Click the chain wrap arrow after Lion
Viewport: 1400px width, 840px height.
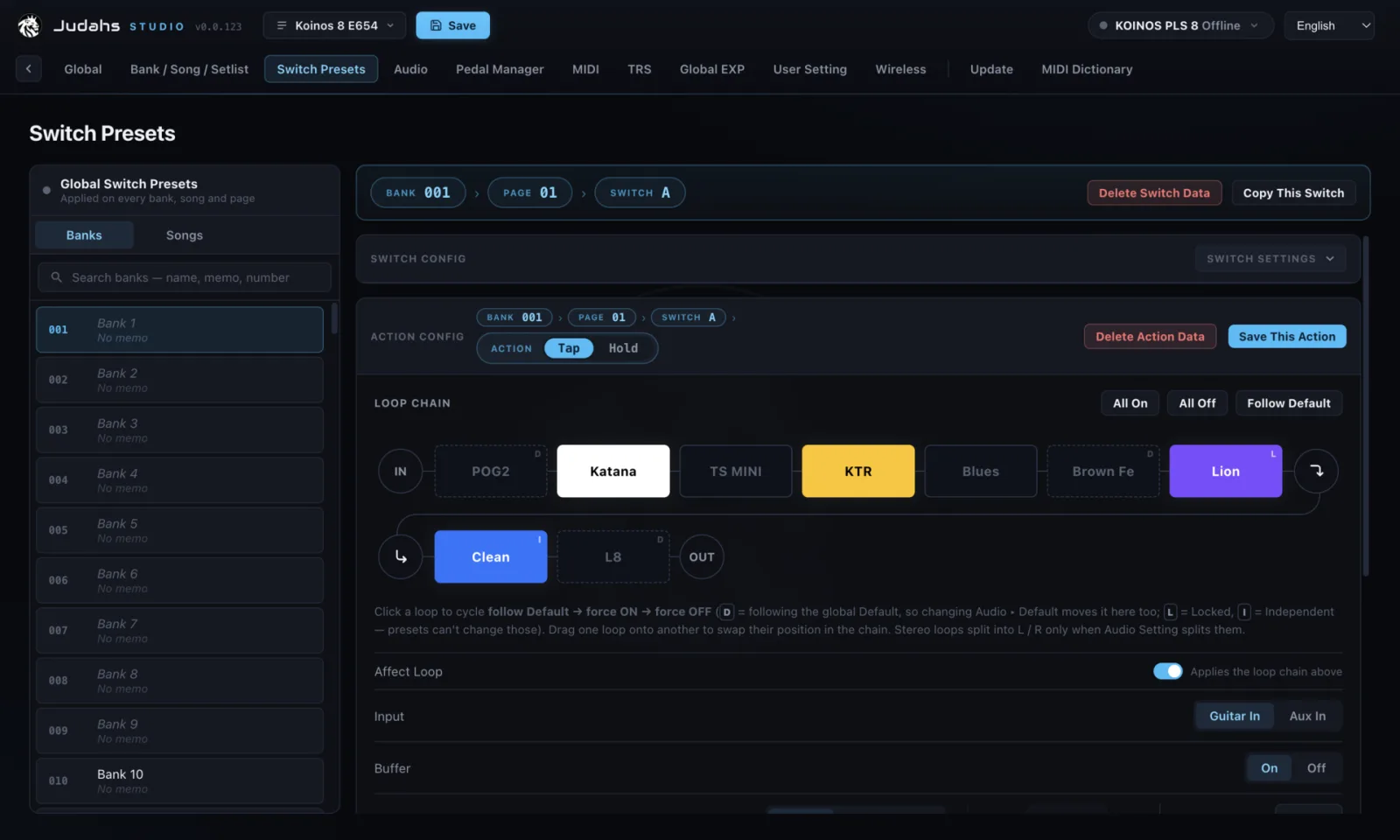pos(1316,471)
